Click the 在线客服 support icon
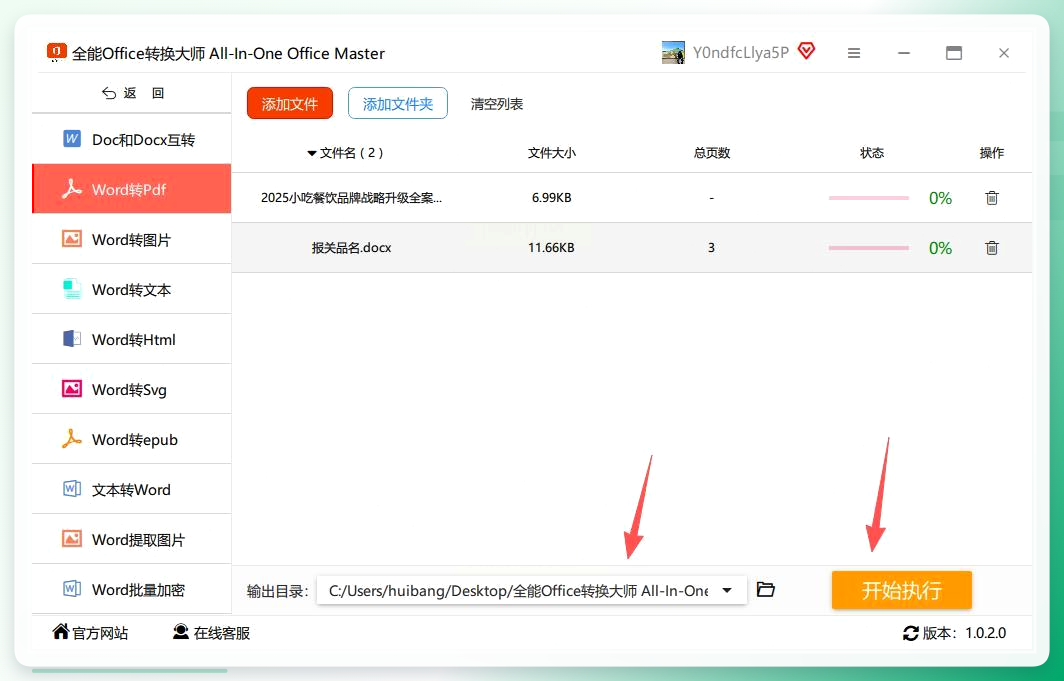Image resolution: width=1064 pixels, height=681 pixels. (x=180, y=632)
